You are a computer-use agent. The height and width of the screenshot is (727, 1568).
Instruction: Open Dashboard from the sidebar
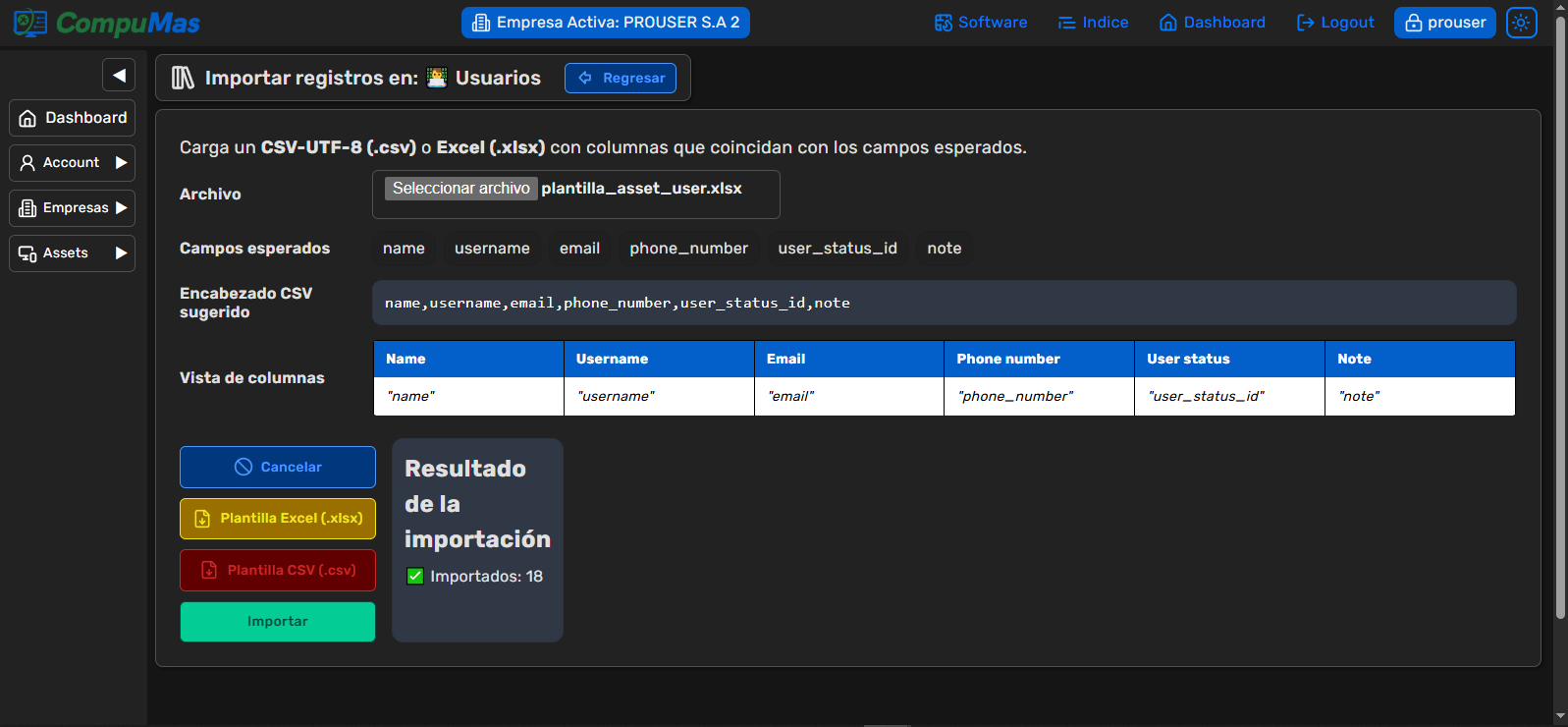tap(73, 118)
